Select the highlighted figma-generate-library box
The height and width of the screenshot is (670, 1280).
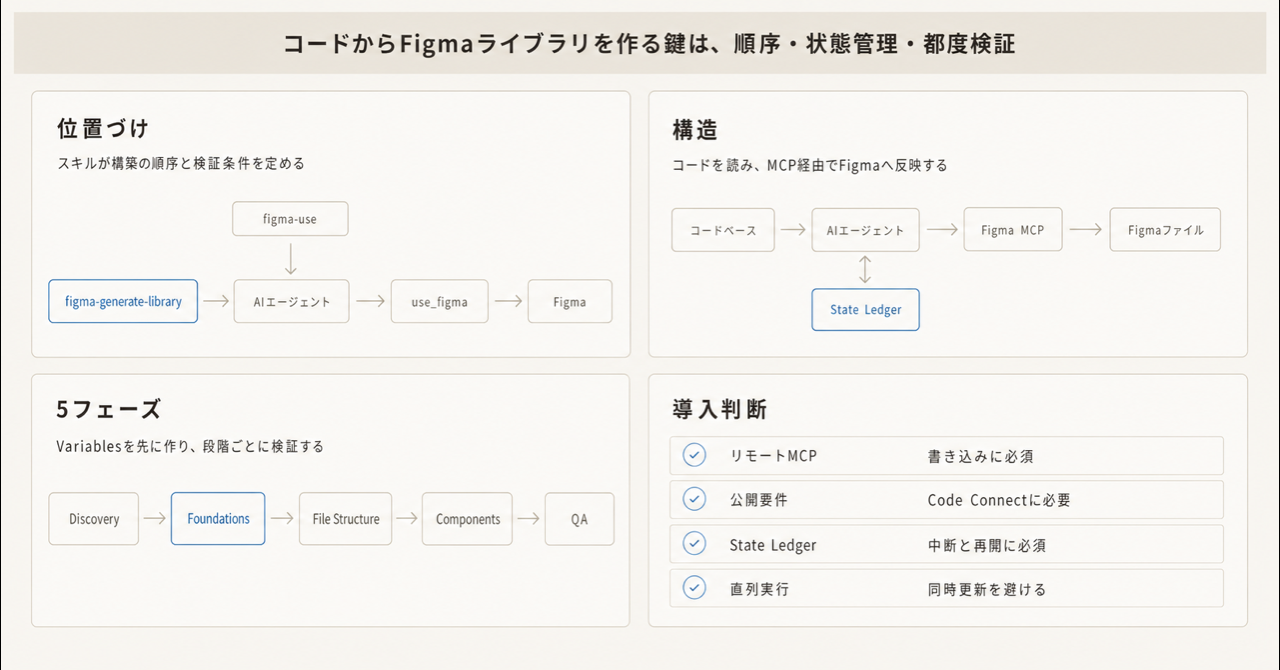[123, 301]
